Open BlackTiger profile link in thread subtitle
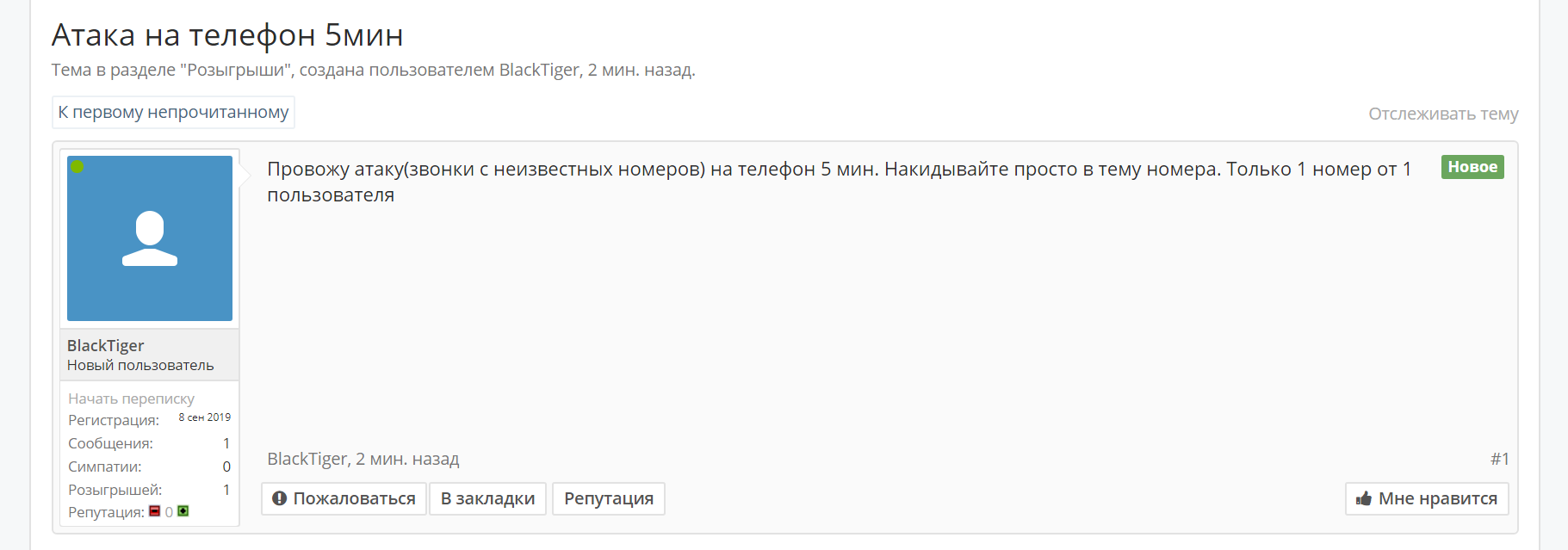 pyautogui.click(x=539, y=70)
